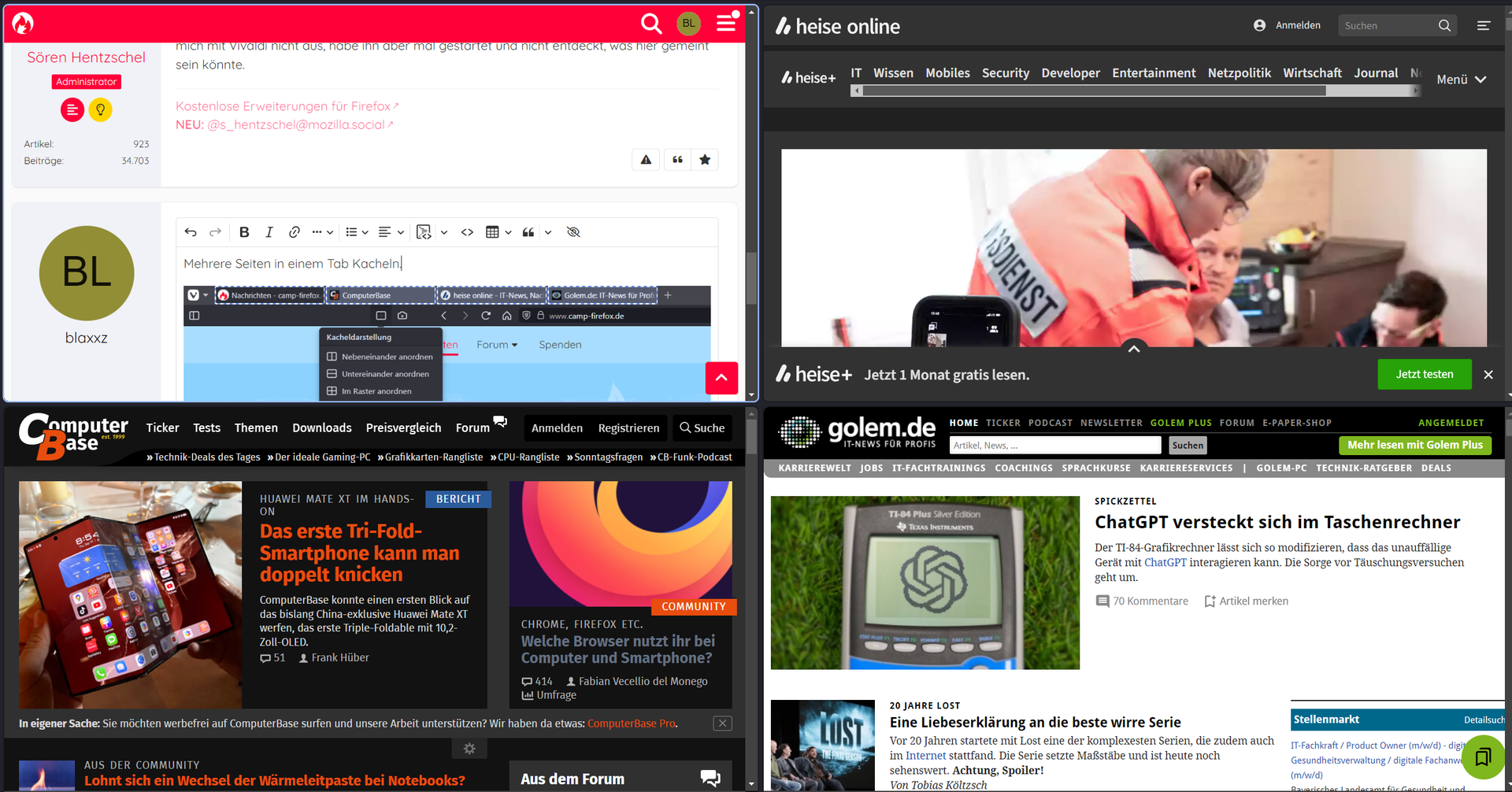Click the yellow lightbulb icon under Sören Hentzschel

(101, 109)
